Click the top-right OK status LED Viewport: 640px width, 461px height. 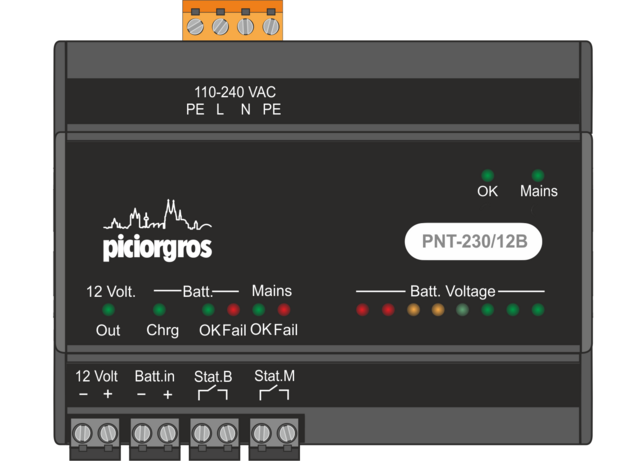487,175
